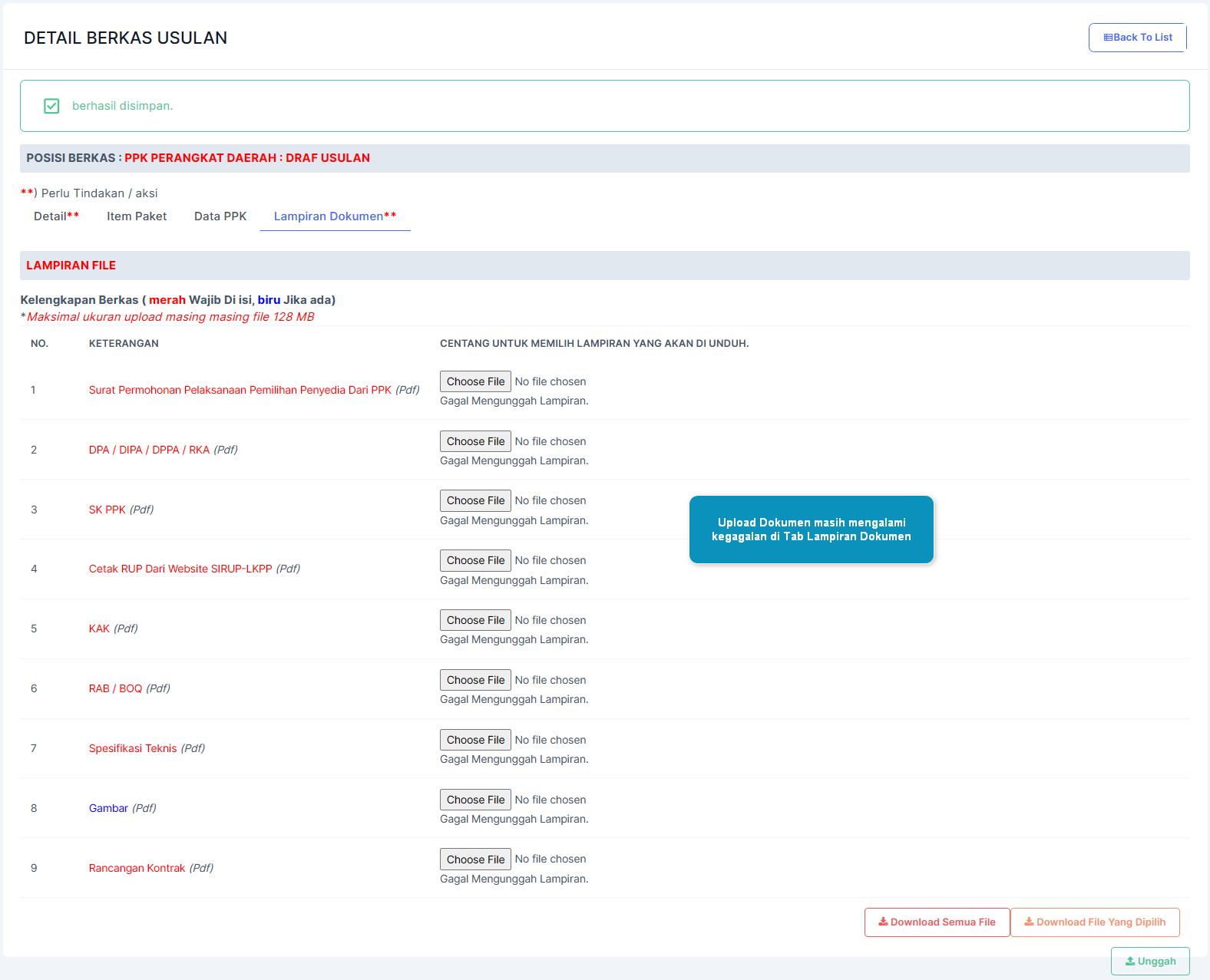Click Download File Yang Dipilih button
This screenshot has height=980, width=1210.
tap(1095, 922)
